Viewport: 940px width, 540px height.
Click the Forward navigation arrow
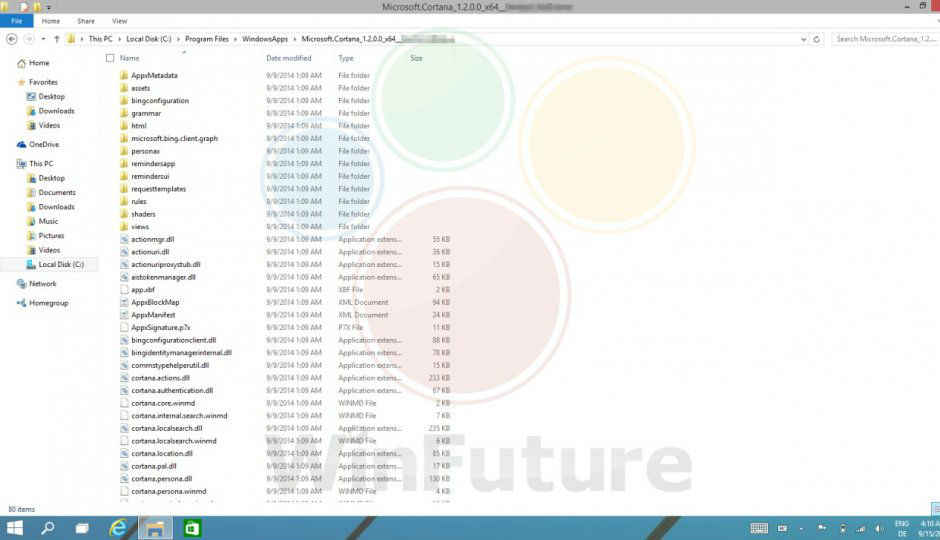(28, 39)
